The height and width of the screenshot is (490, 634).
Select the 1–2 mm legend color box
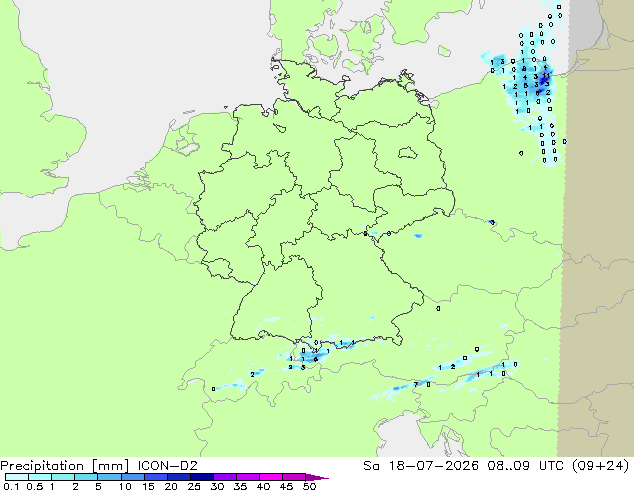pos(63,477)
